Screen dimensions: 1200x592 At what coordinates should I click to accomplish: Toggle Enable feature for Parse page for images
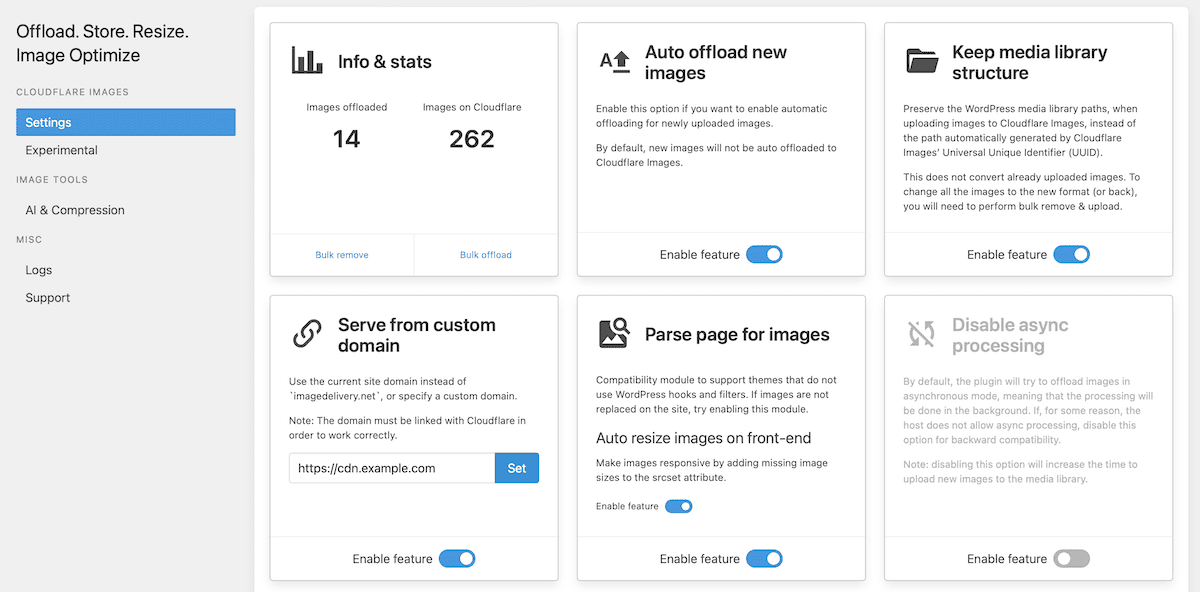[764, 559]
